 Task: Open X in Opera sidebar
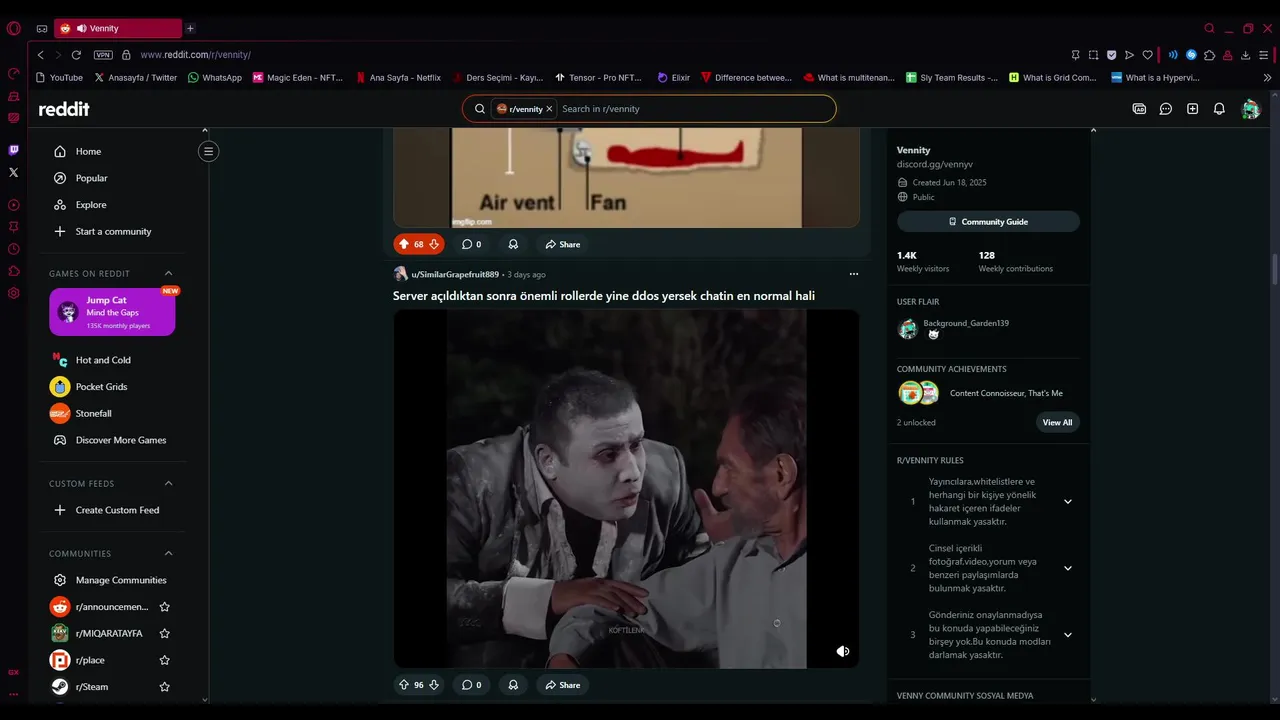(x=13, y=172)
